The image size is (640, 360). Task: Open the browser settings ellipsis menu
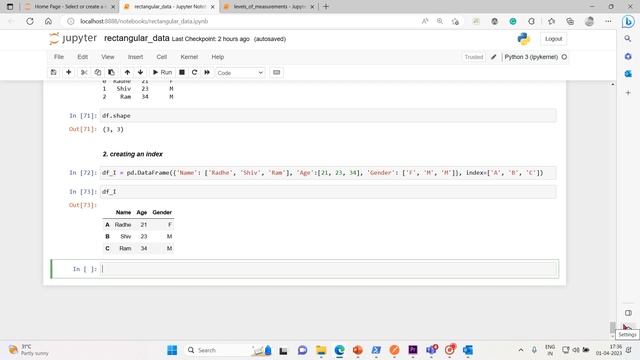(x=608, y=21)
